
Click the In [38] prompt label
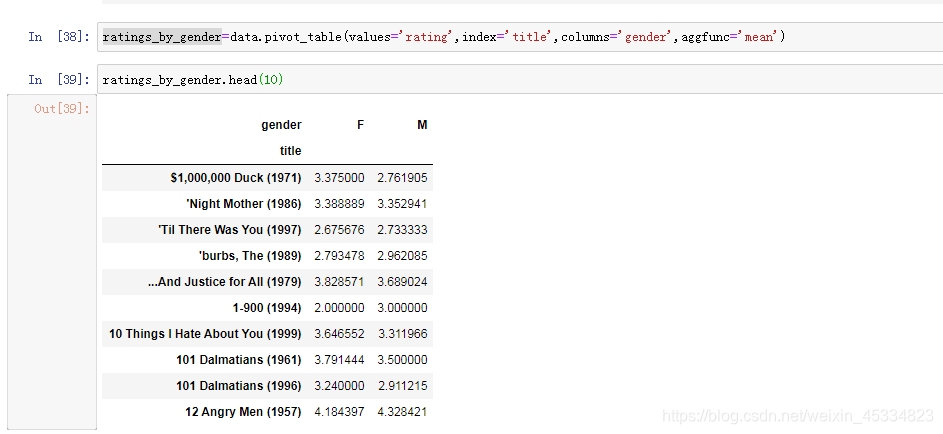pyautogui.click(x=59, y=37)
